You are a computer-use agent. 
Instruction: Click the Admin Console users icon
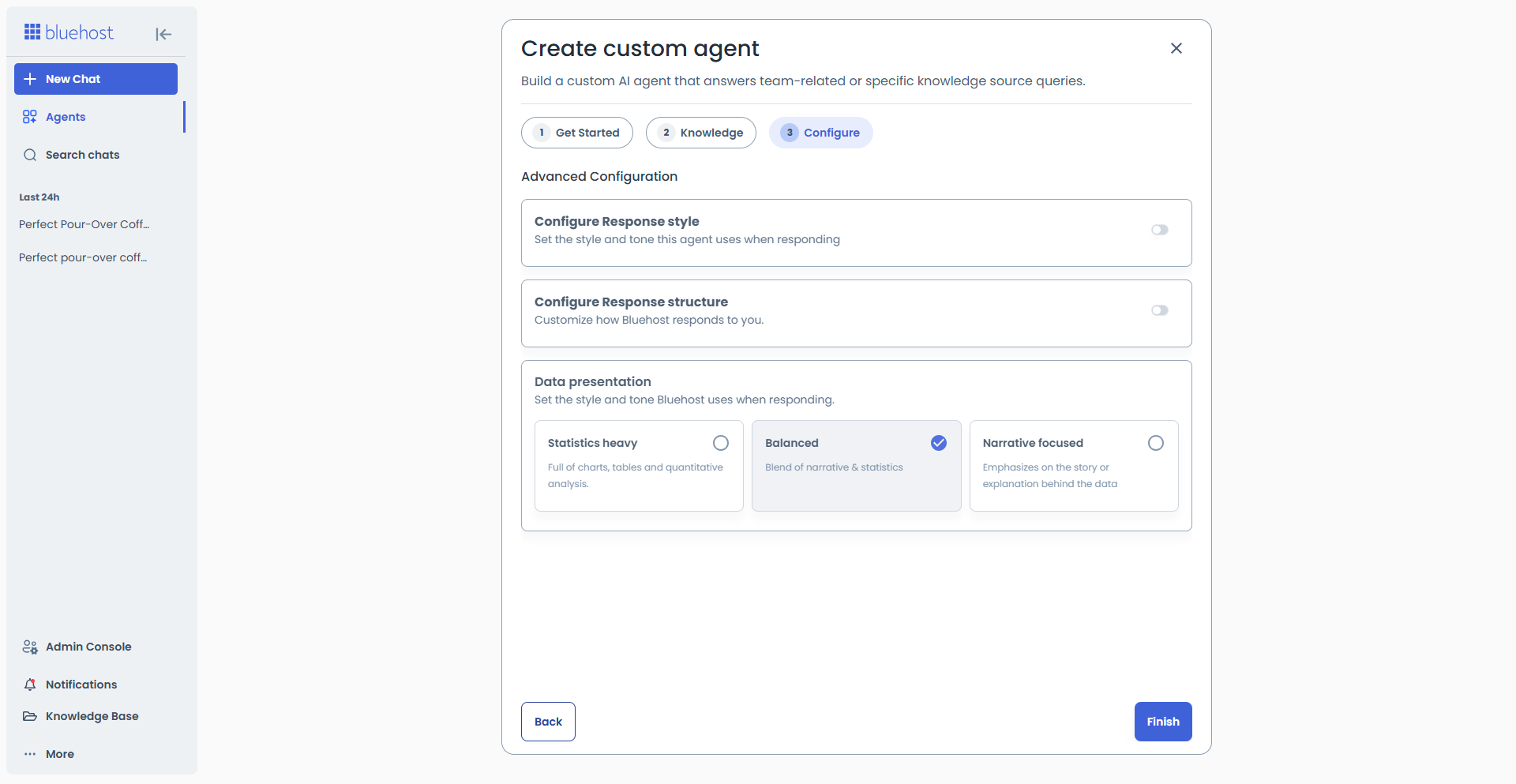click(x=30, y=647)
